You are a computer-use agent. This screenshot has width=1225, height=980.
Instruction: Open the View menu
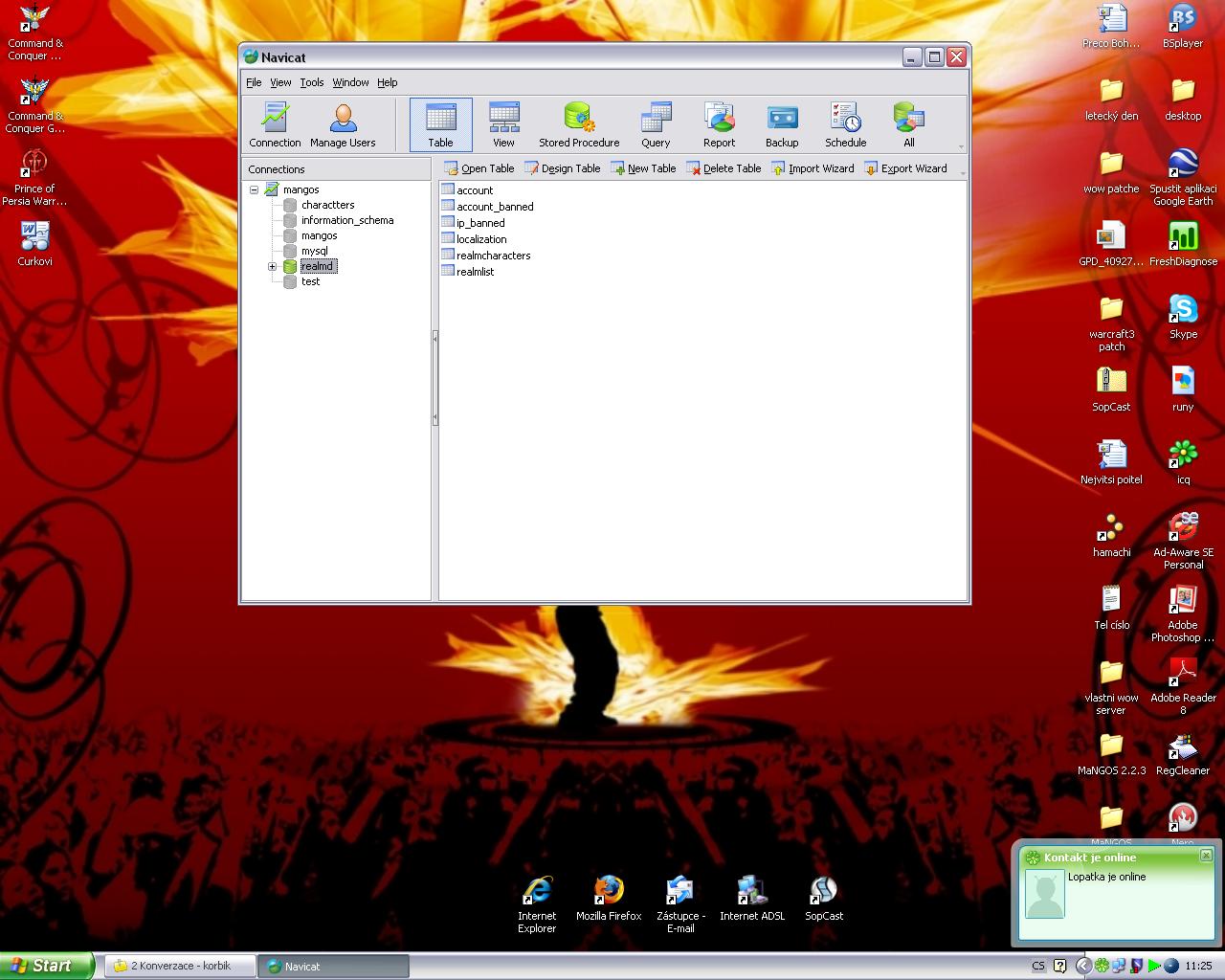point(280,82)
